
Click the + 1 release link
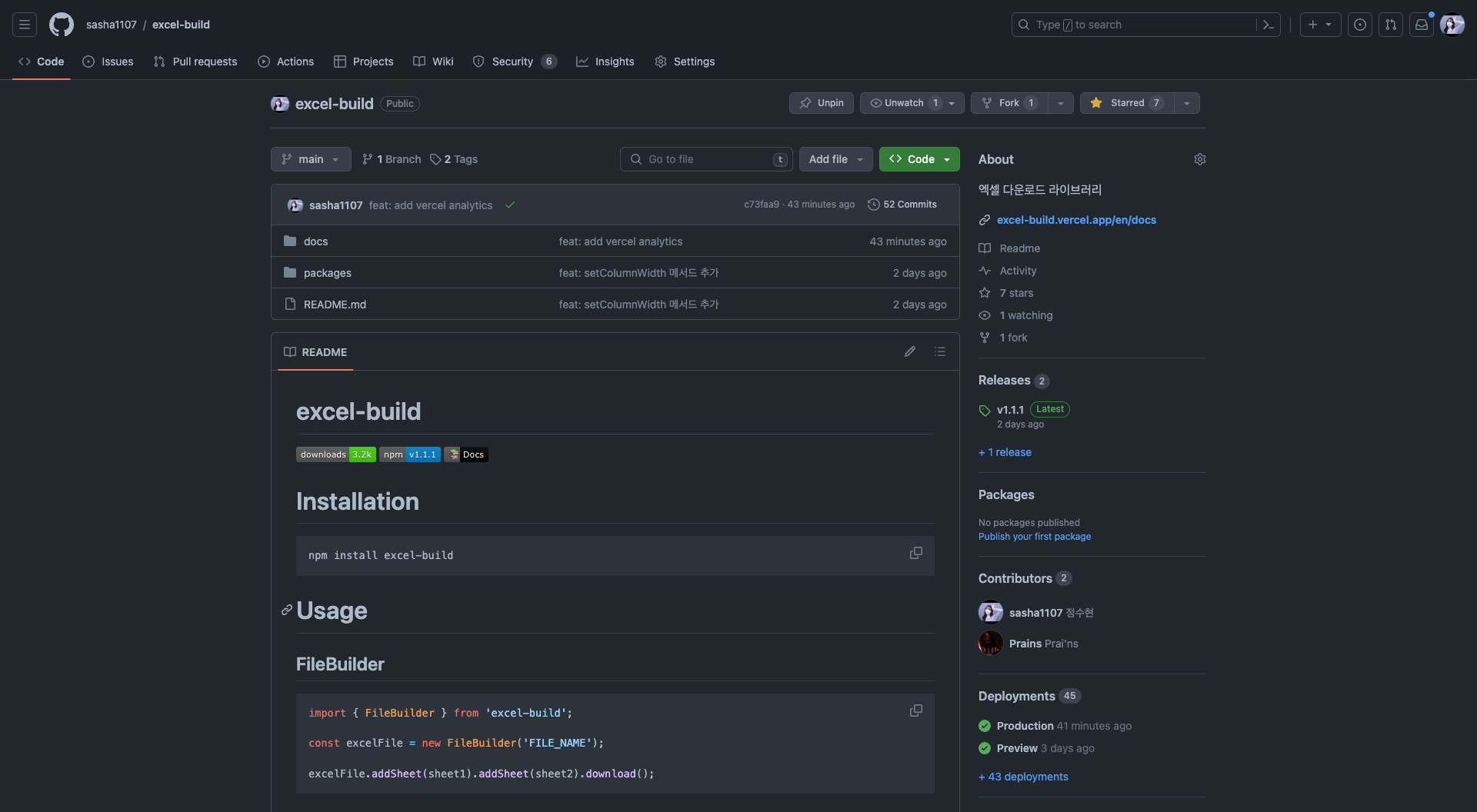pyautogui.click(x=1005, y=452)
